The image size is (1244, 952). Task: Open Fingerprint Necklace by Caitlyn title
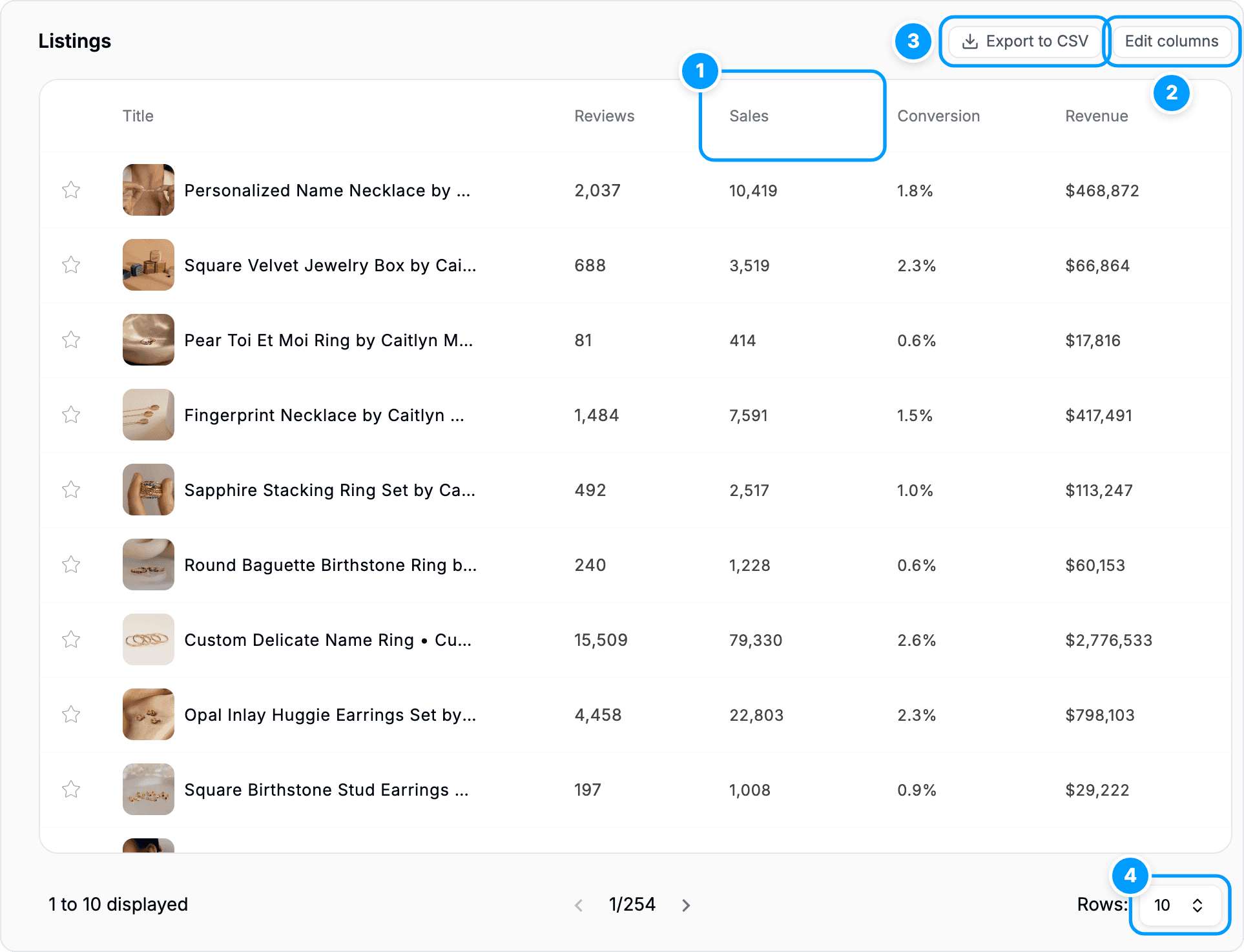(x=324, y=415)
